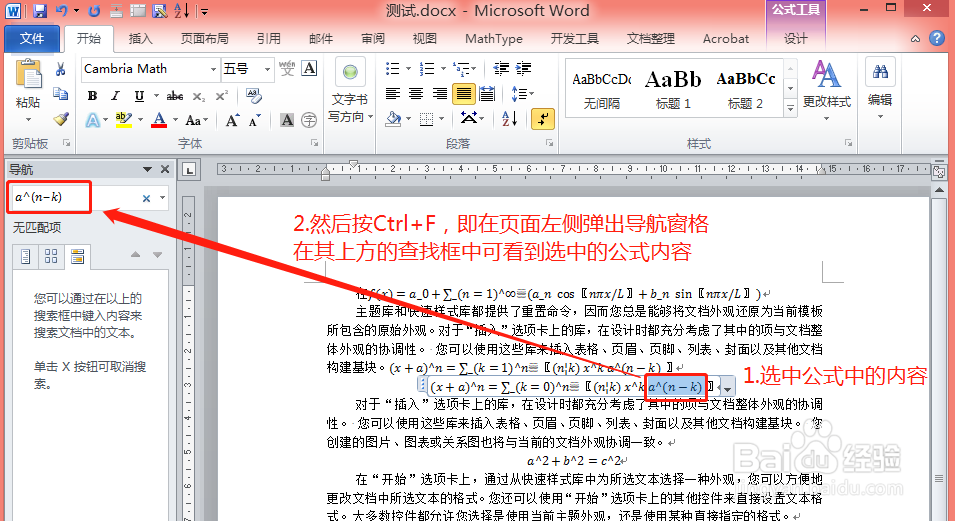The image size is (955, 521).
Task: Open the numbering list dropdown
Action: (443, 68)
